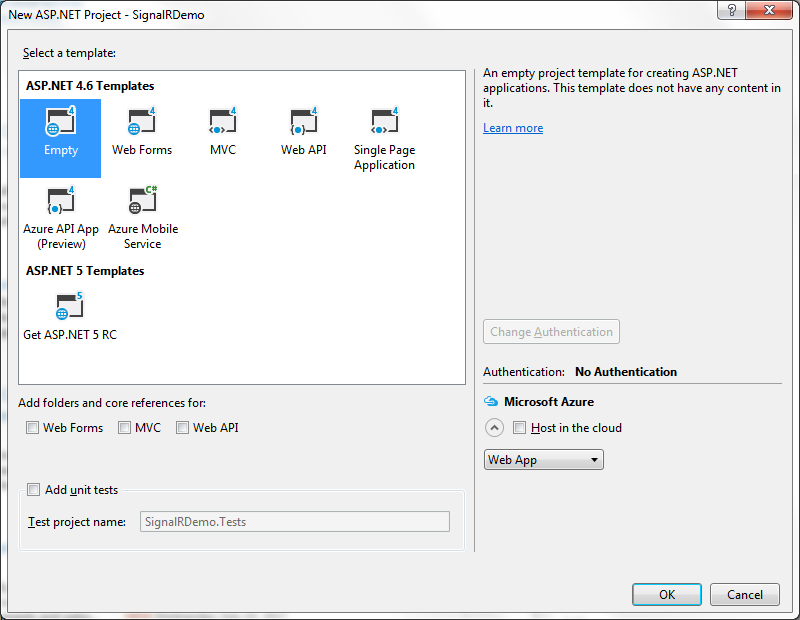Tick the MVC core references checkbox
This screenshot has height=620, width=800.
124,428
